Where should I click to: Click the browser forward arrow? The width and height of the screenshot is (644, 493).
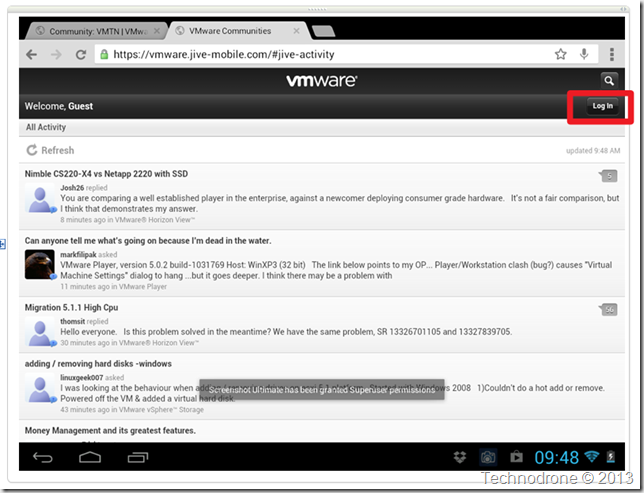tap(56, 55)
